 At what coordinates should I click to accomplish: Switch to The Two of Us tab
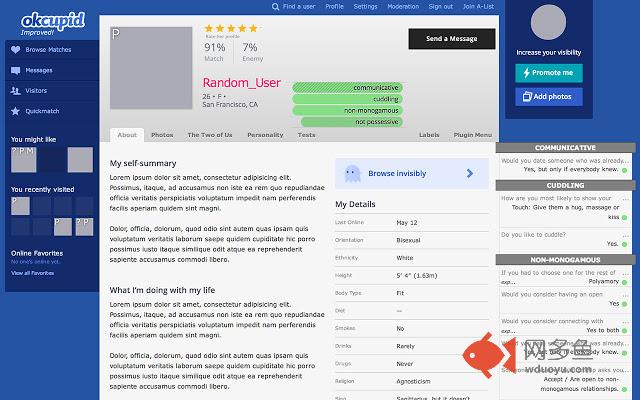(x=210, y=135)
